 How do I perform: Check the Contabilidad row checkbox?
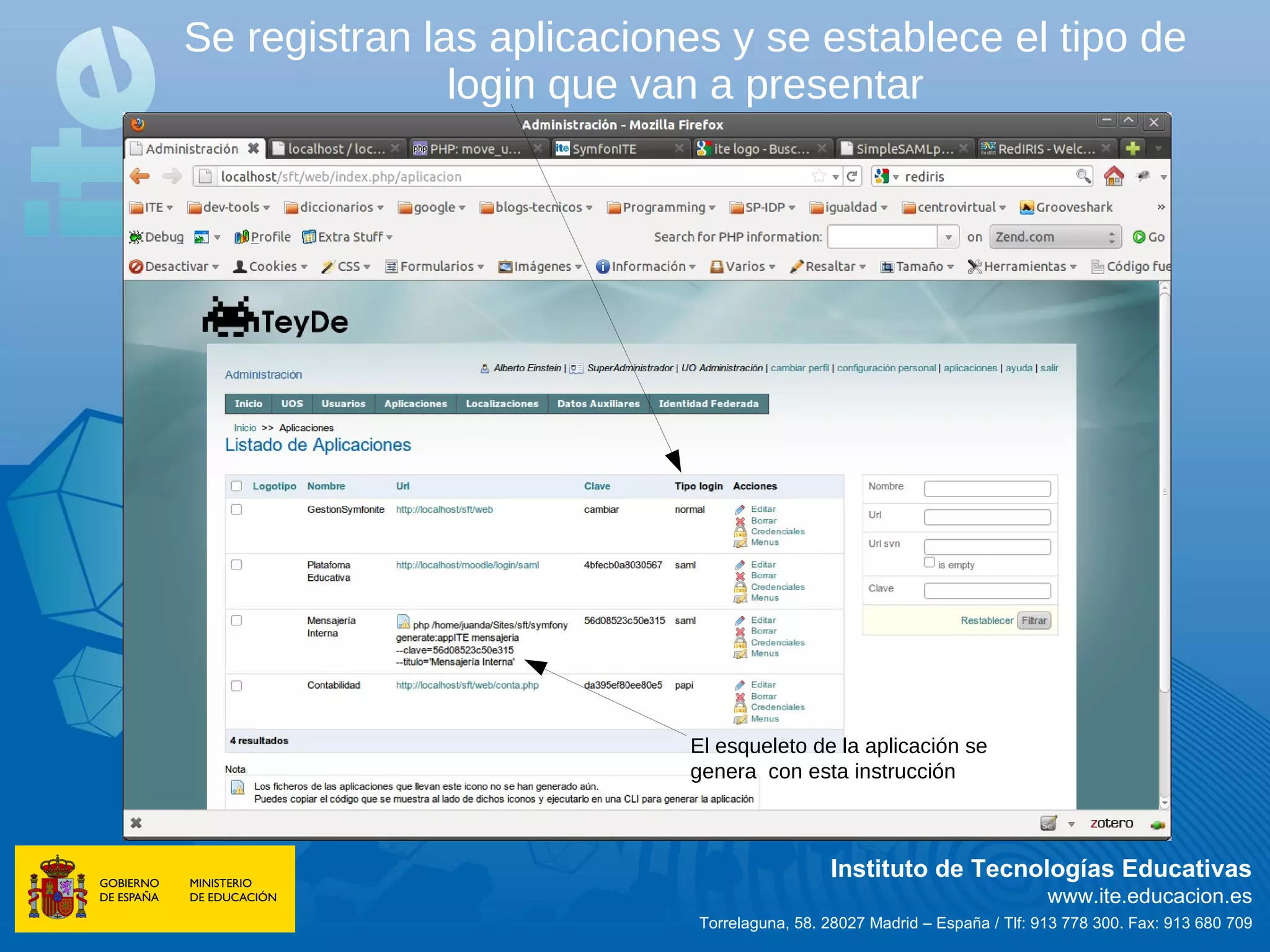click(x=236, y=685)
